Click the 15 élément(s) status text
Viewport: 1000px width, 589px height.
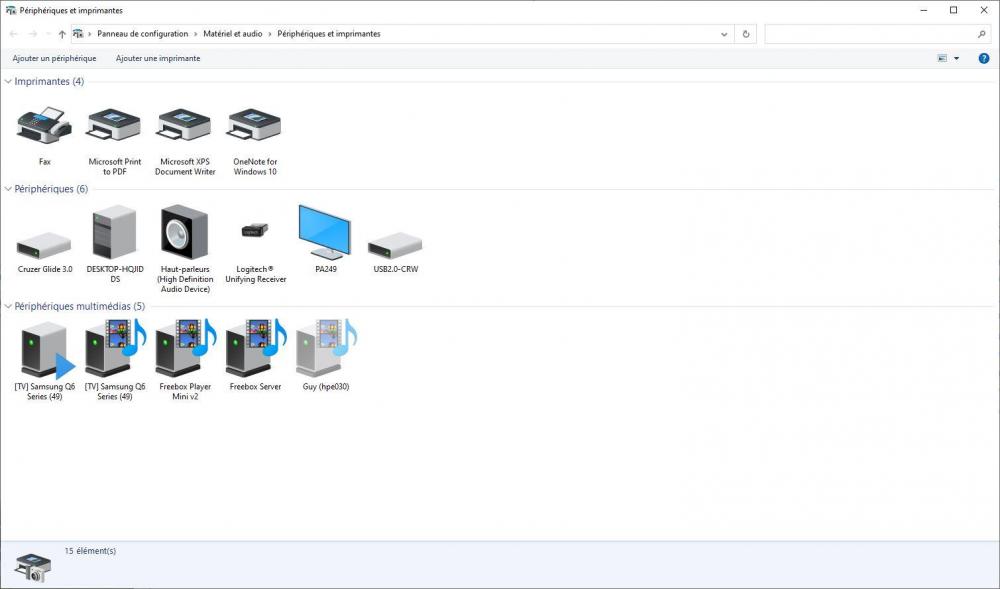click(x=90, y=551)
